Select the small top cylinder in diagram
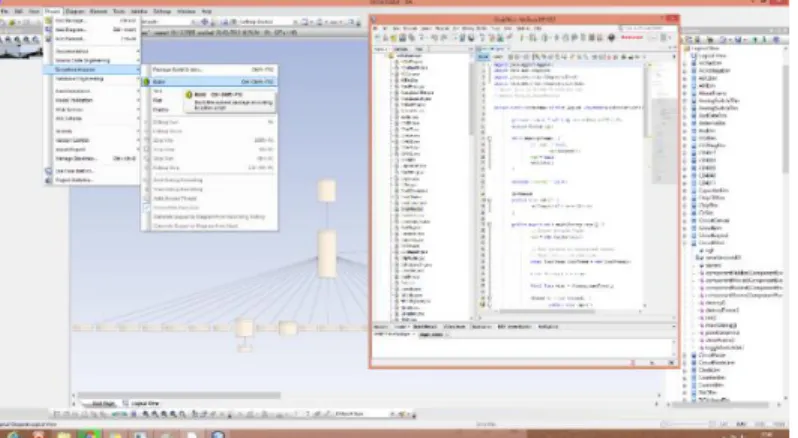 click(x=327, y=190)
